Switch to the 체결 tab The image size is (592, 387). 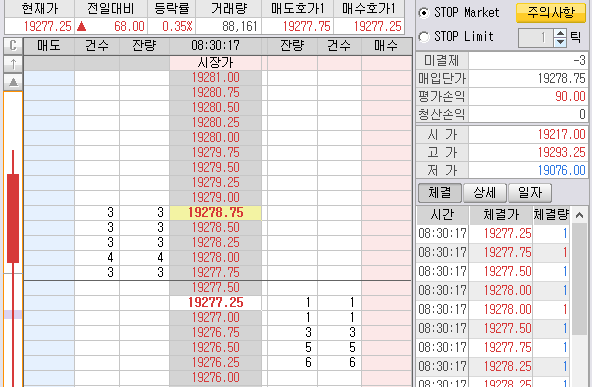[439, 193]
